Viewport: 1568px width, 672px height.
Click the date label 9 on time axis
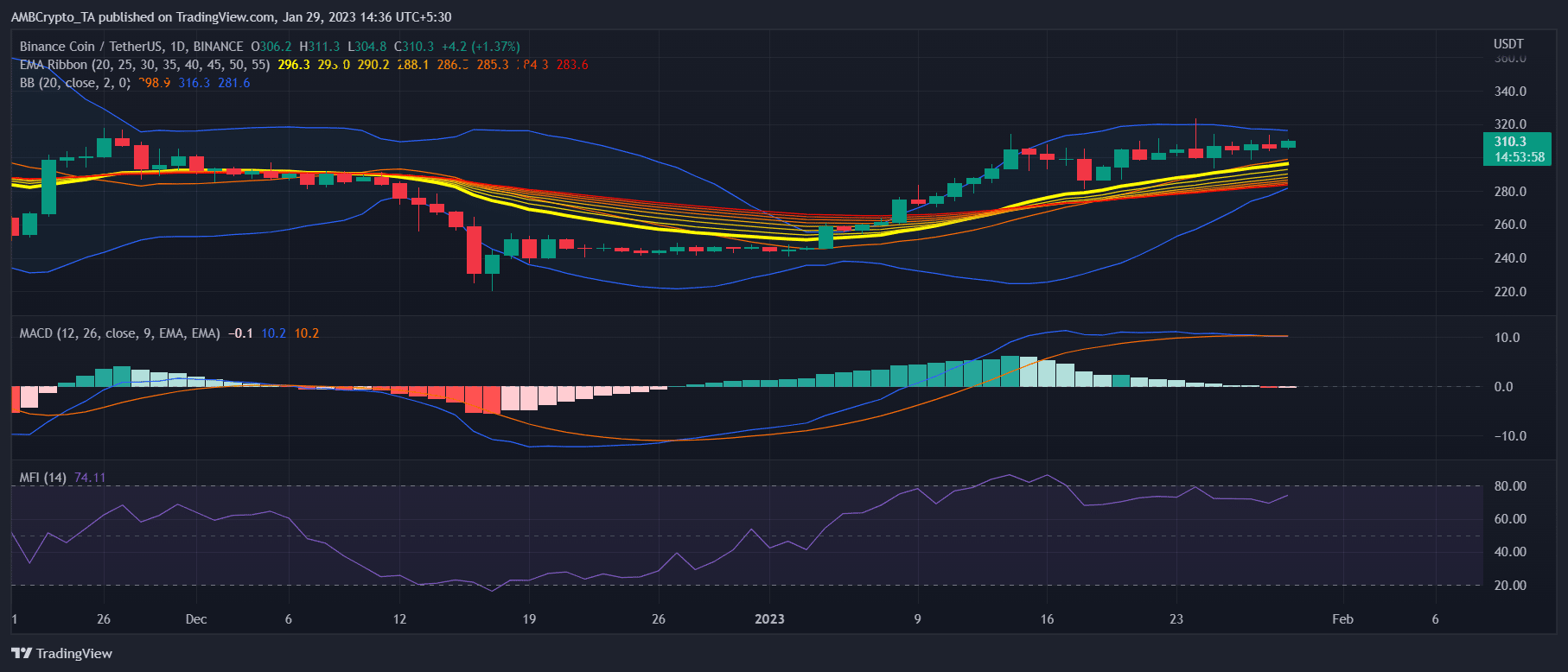click(917, 619)
